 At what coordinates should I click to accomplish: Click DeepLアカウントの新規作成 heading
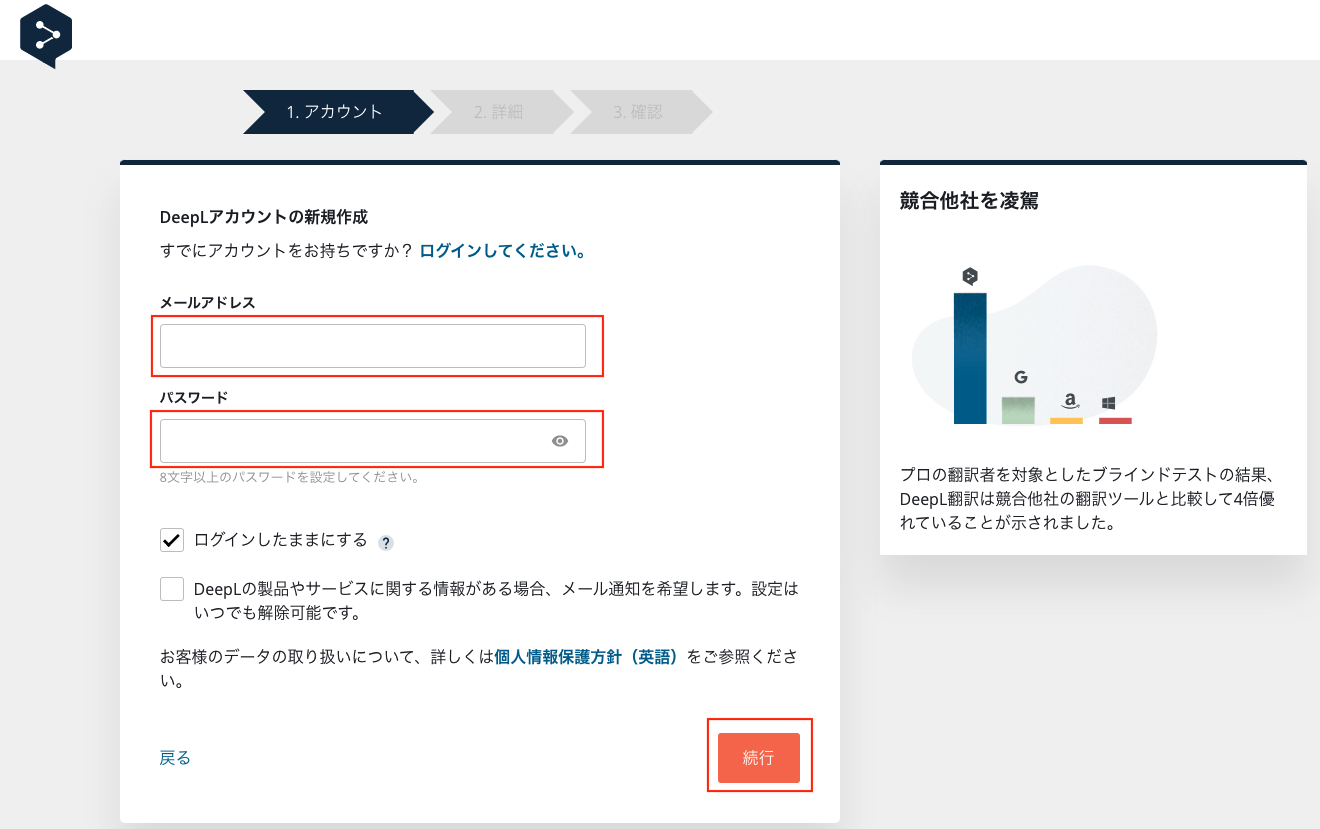[264, 217]
